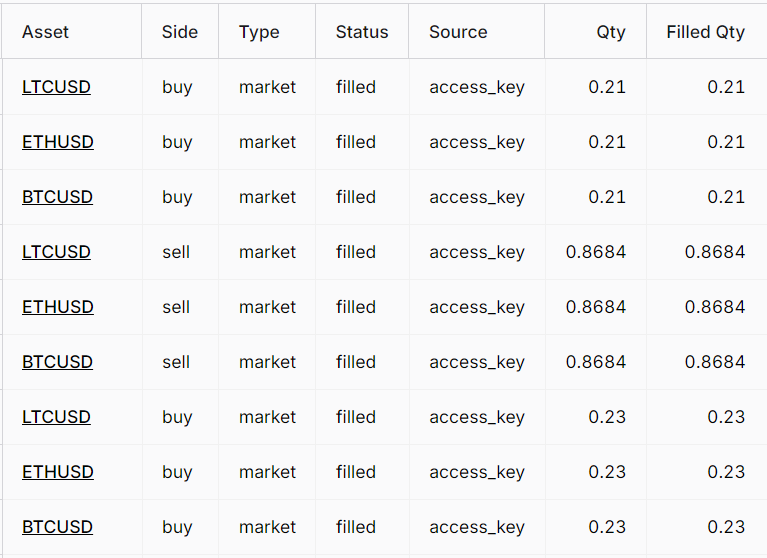
Task: Sort by the Filled Qty column header
Action: coord(705,32)
